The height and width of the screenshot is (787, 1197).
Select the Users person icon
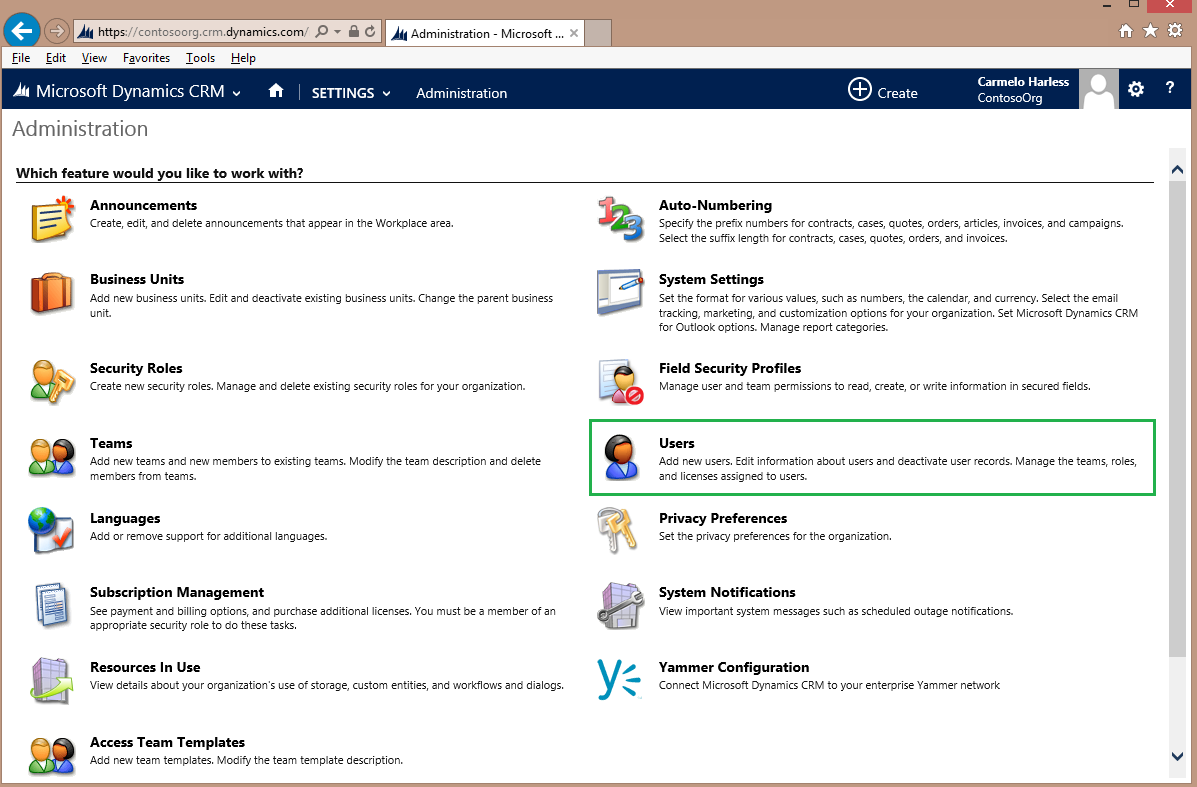pos(620,457)
